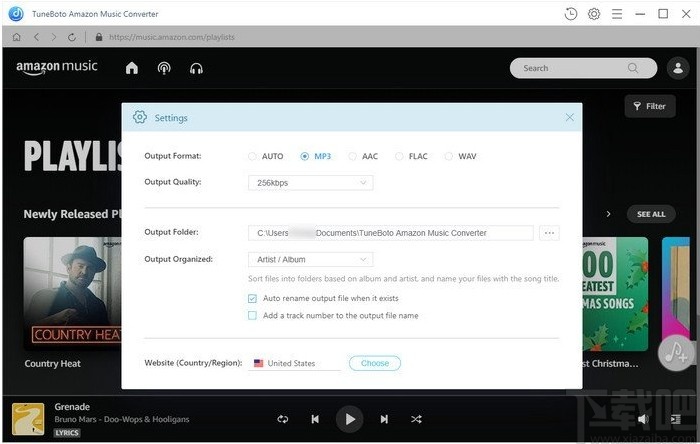
Task: Open Amazon Music home icon
Action: click(132, 68)
